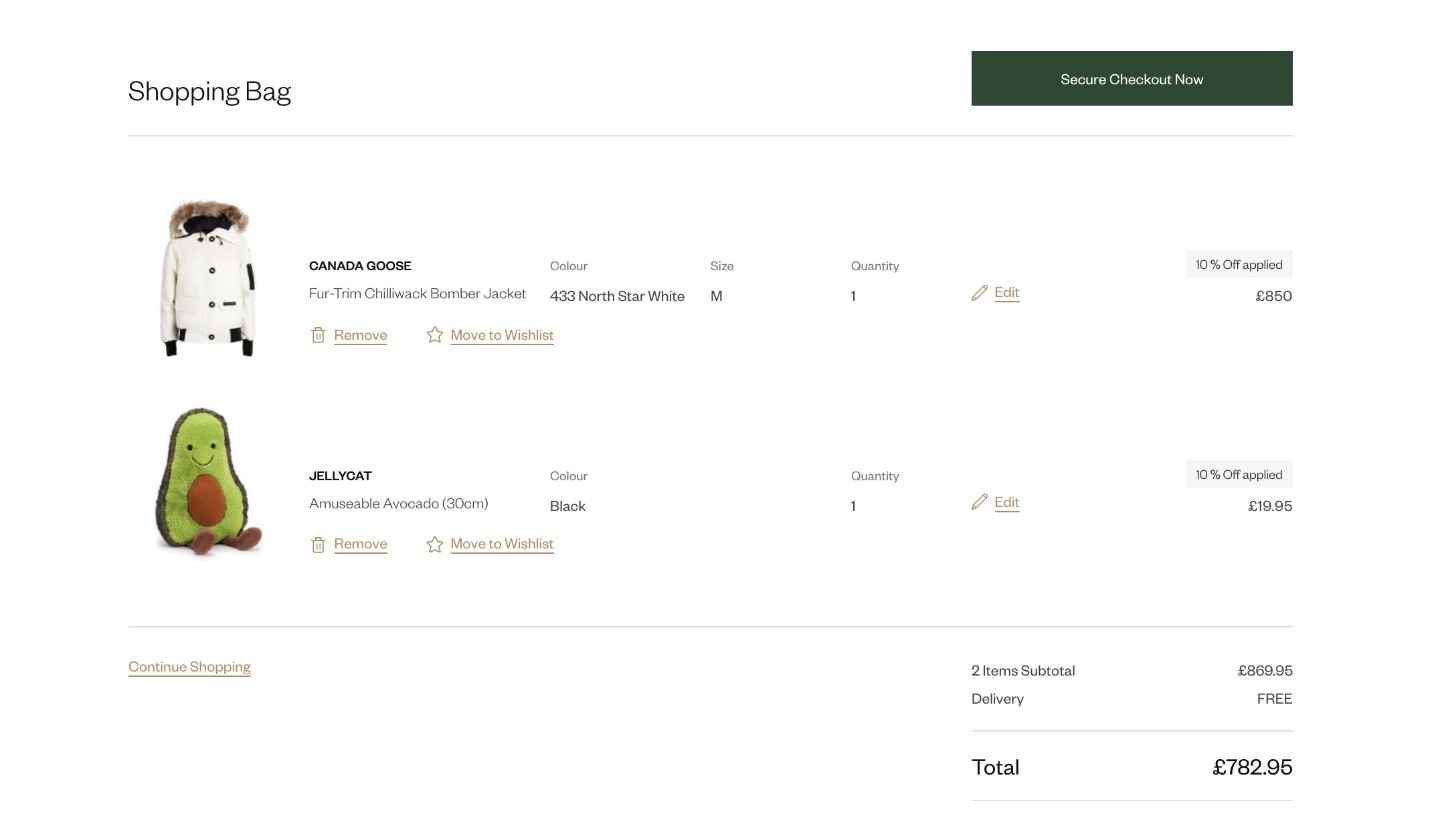Click 10 % Off applied badge for jacket
Screen dimensions: 1440x816
pos(1239,264)
